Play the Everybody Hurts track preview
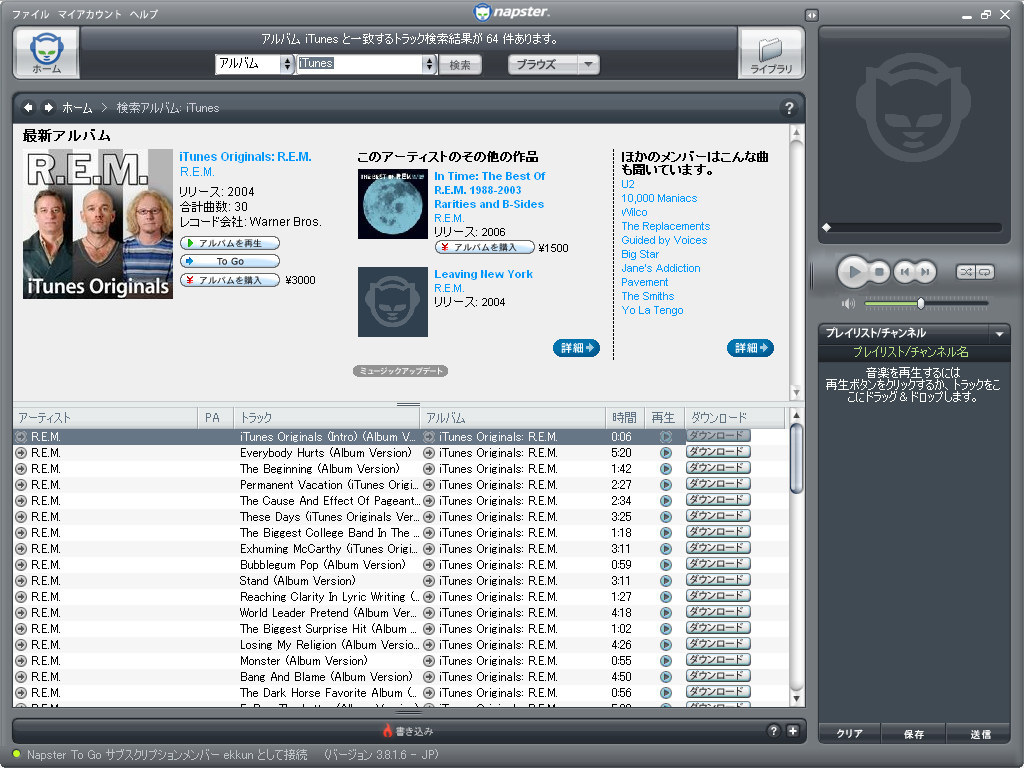The height and width of the screenshot is (768, 1024). point(665,453)
